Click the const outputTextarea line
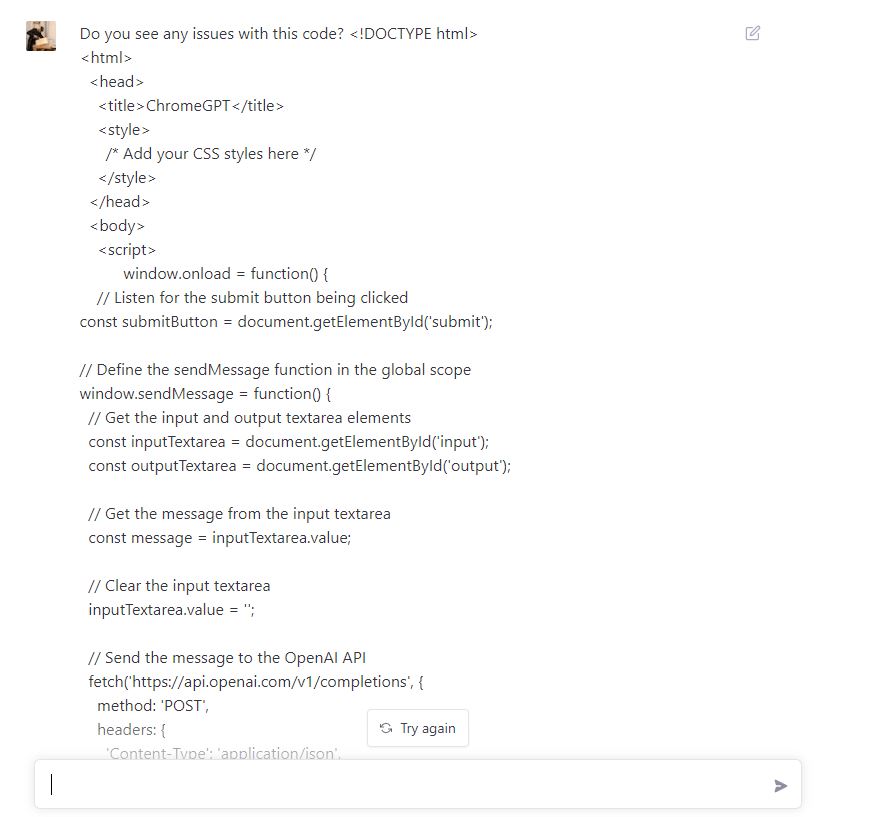 click(x=300, y=466)
